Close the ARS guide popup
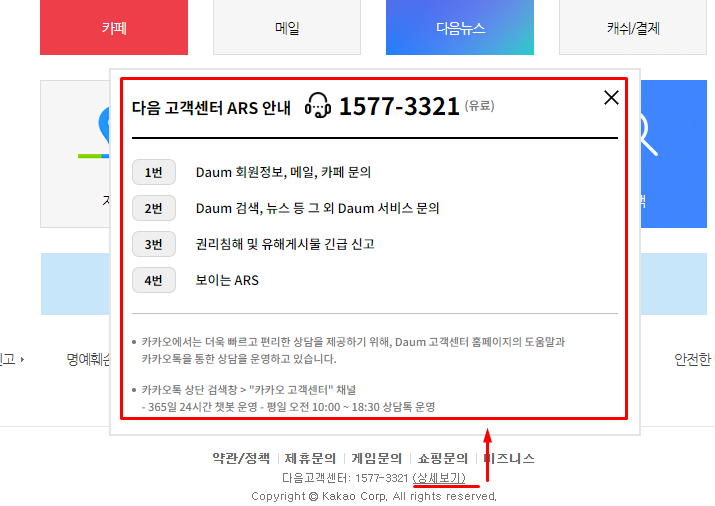This screenshot has width=715, height=506. 611,98
